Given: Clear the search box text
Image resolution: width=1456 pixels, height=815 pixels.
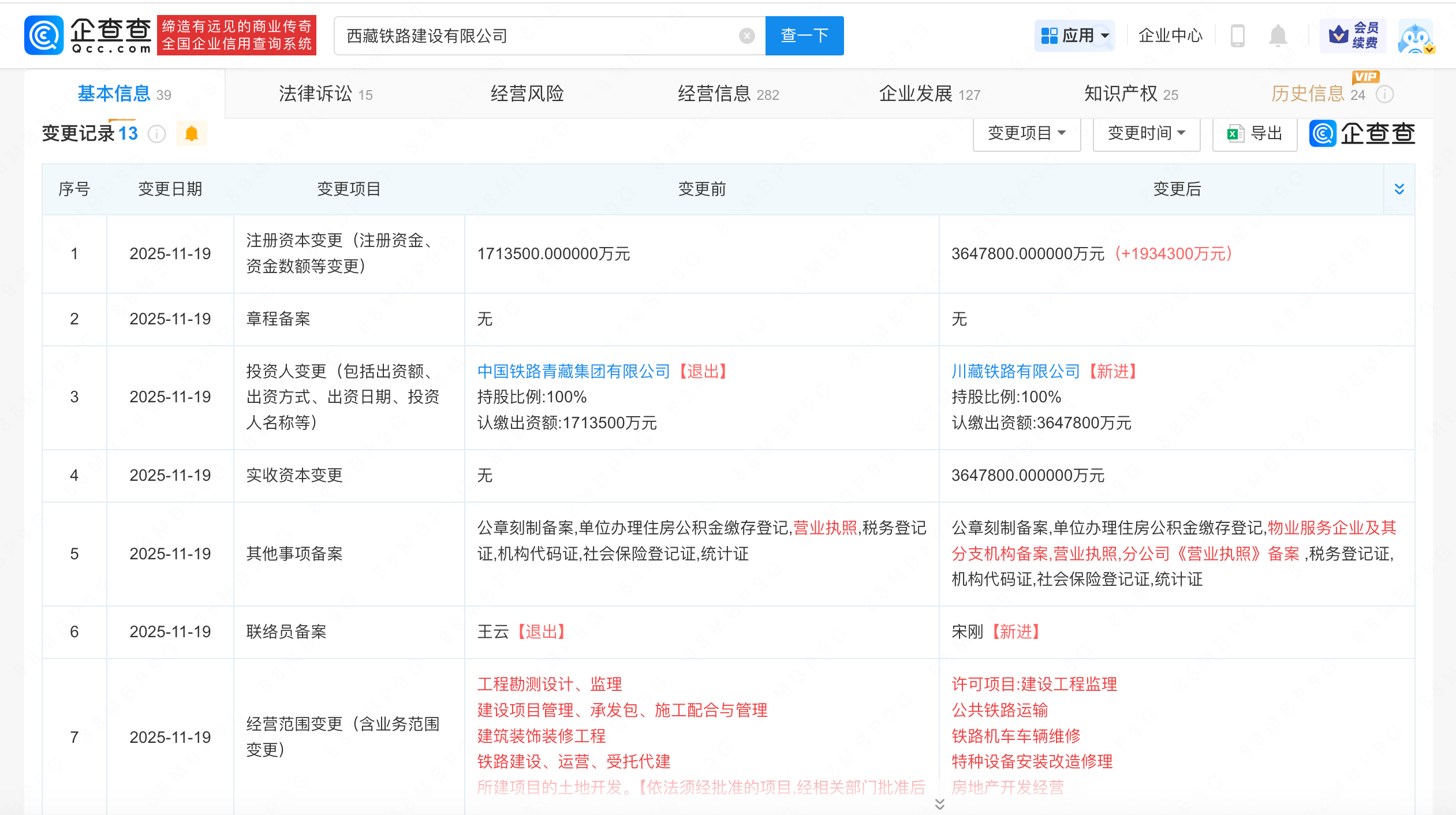Looking at the screenshot, I should (x=746, y=36).
